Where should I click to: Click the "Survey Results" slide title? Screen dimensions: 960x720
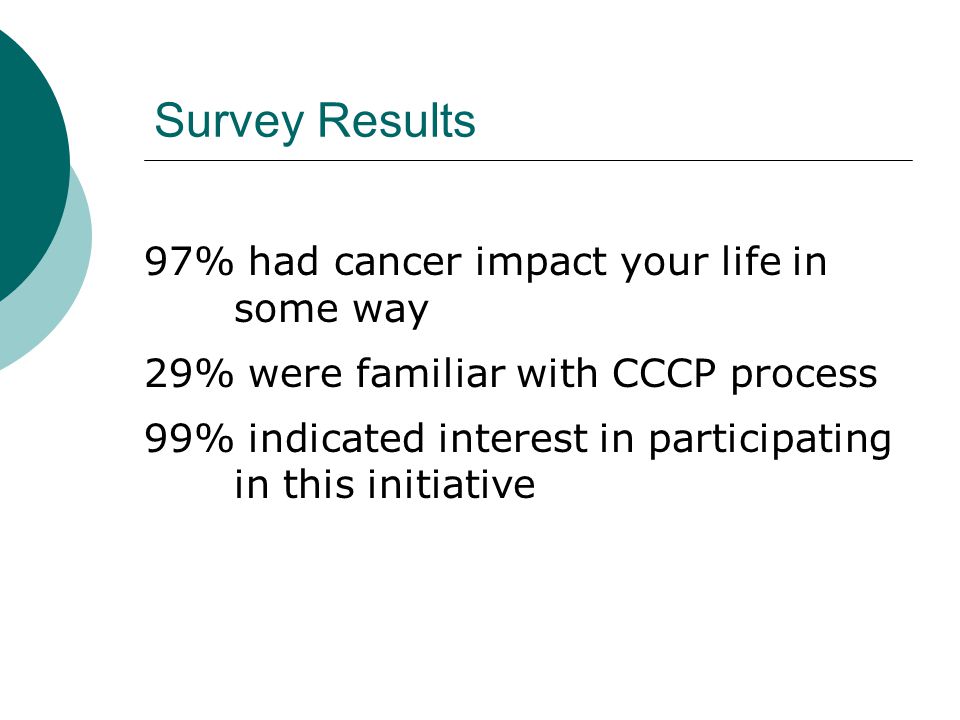pos(315,122)
